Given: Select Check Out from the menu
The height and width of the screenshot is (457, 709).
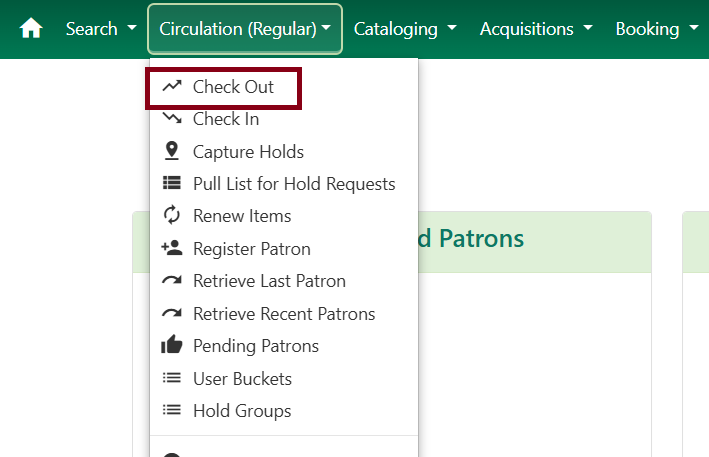Looking at the screenshot, I should 233,87.
